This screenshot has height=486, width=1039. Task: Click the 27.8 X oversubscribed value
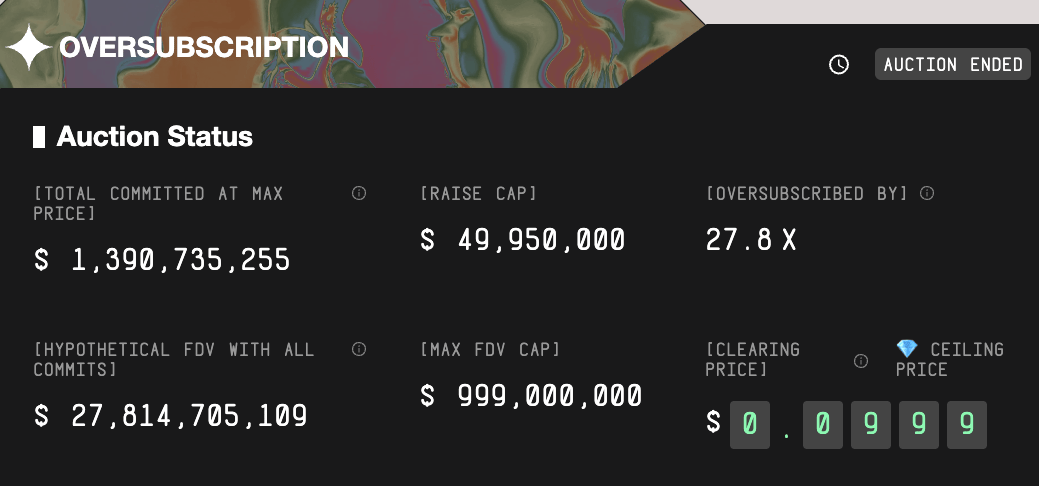click(x=751, y=239)
